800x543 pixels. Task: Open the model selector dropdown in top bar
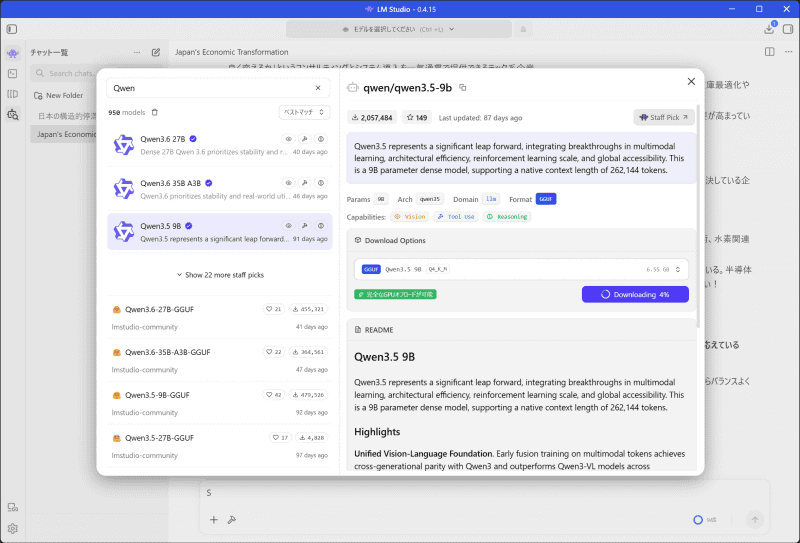399,29
